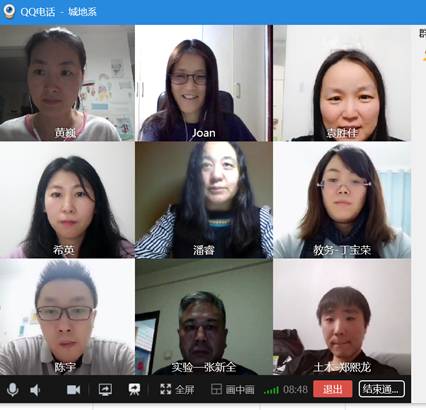
Task: Click the 结束通... end call button
Action: (382, 389)
